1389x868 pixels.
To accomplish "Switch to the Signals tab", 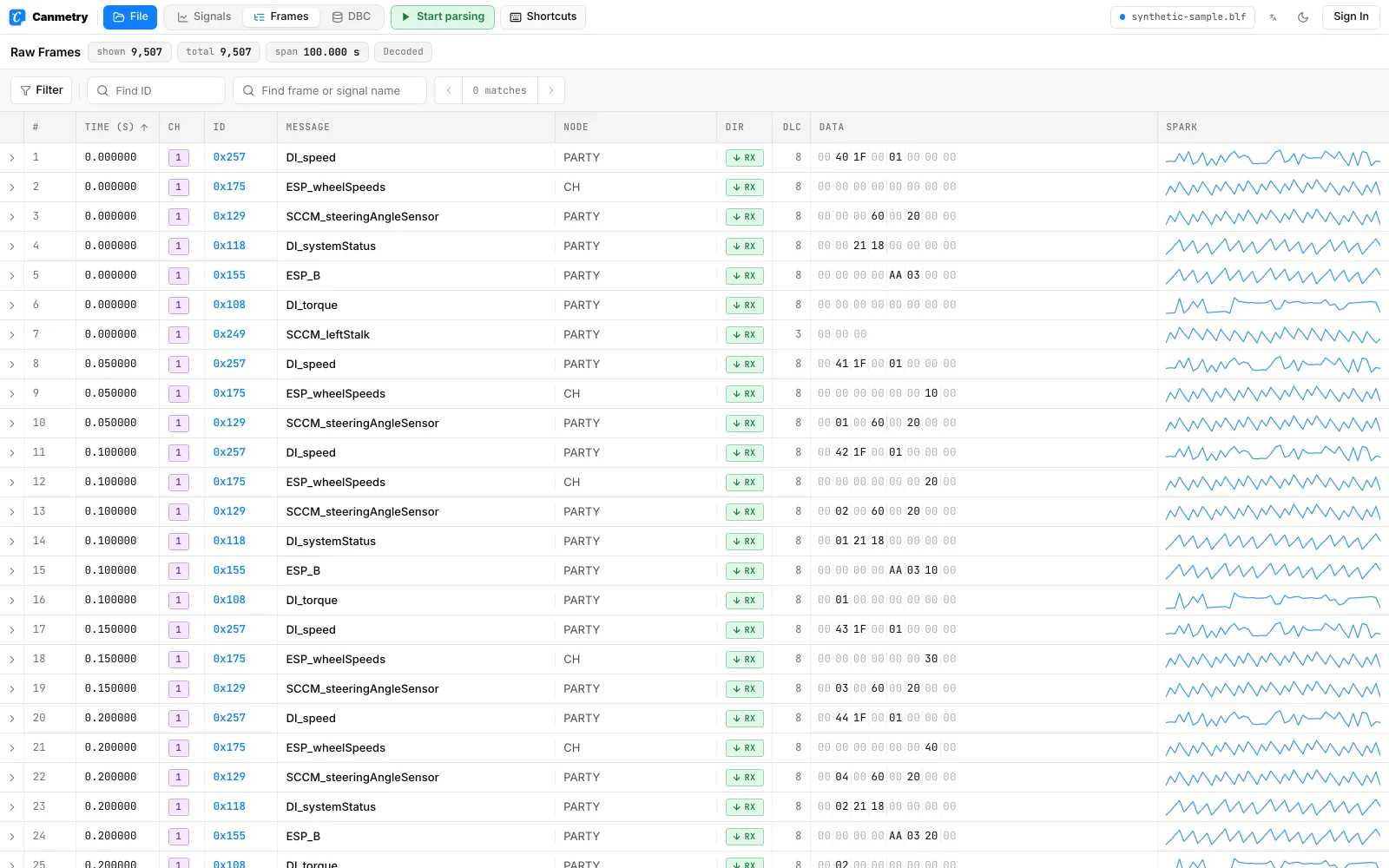I will 204,17.
